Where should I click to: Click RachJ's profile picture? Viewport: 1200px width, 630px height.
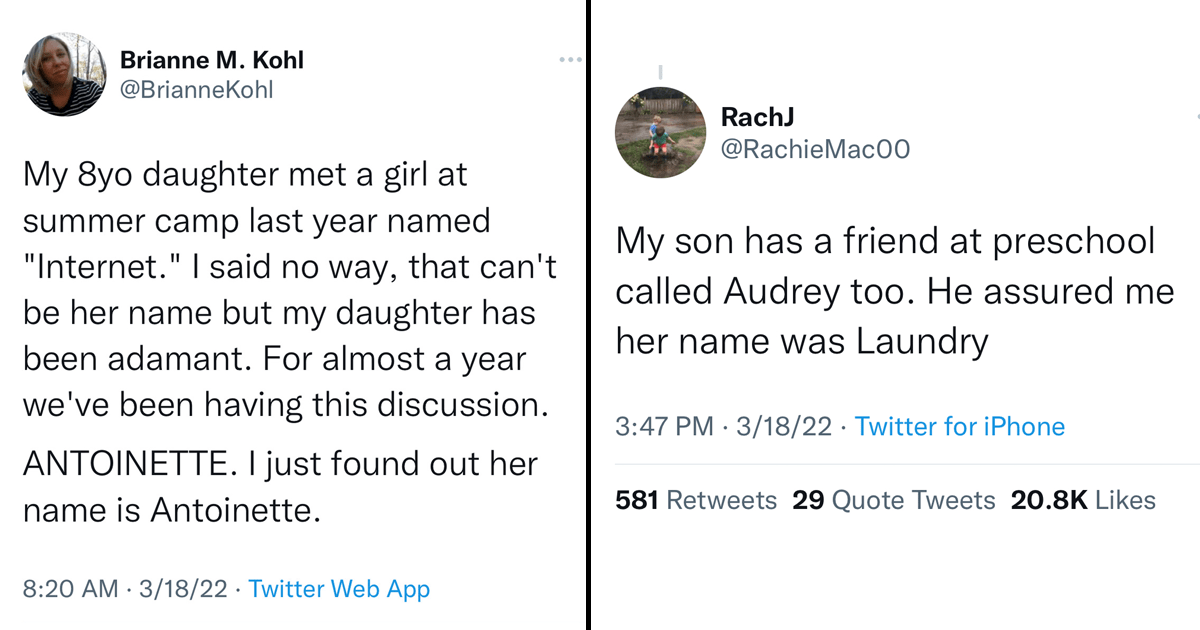click(x=656, y=133)
